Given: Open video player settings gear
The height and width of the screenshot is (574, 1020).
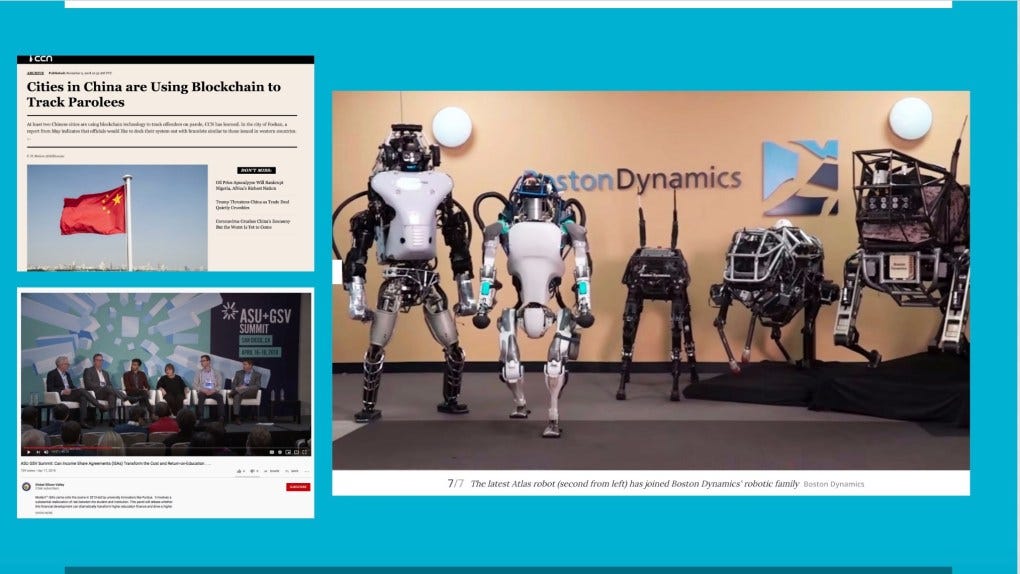Looking at the screenshot, I should click(280, 452).
